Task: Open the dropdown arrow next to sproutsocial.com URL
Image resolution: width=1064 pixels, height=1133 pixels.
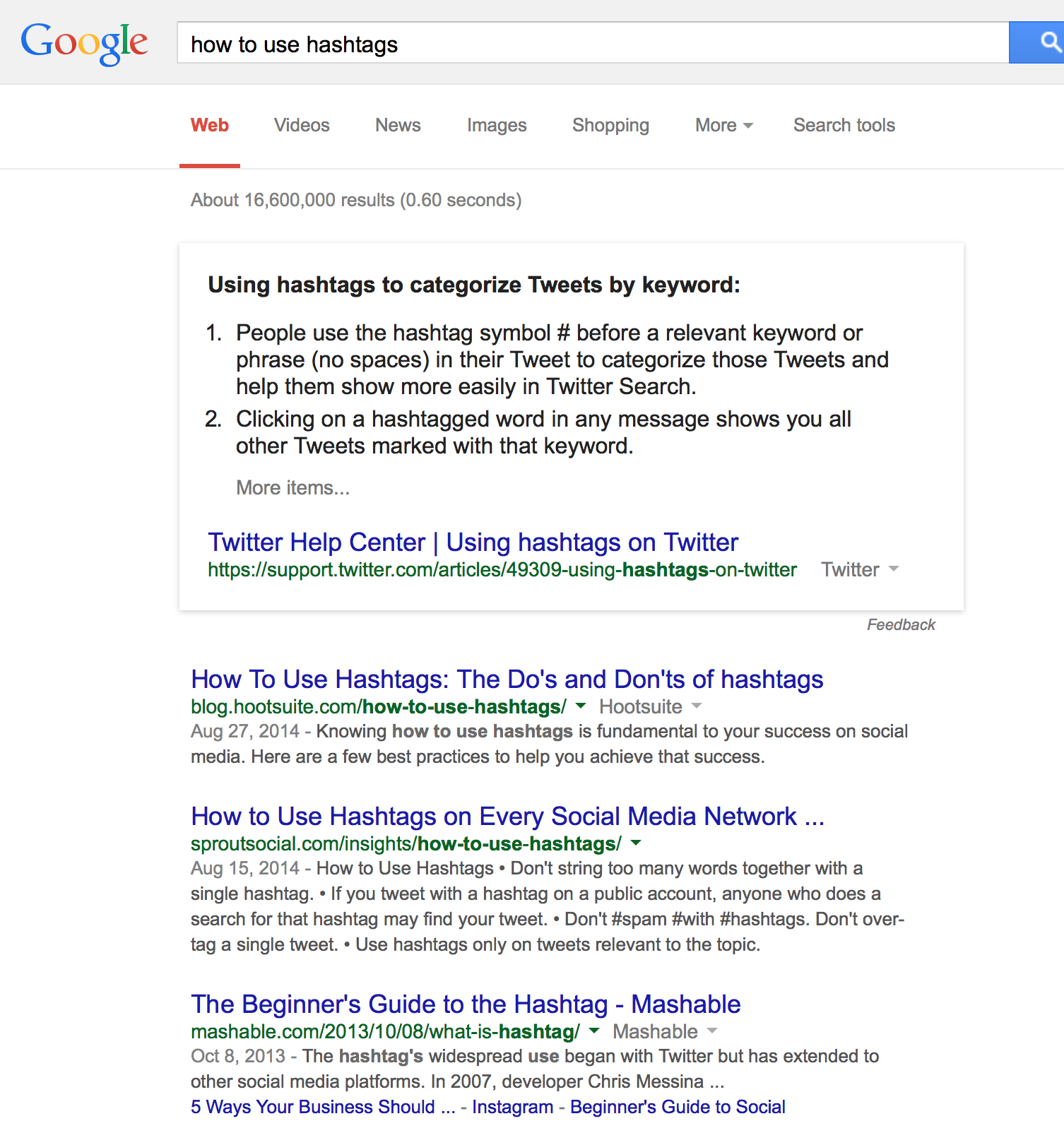Action: click(x=636, y=843)
